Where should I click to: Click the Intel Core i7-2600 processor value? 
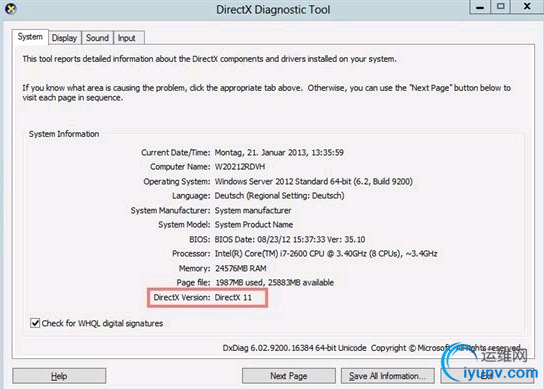click(x=326, y=254)
